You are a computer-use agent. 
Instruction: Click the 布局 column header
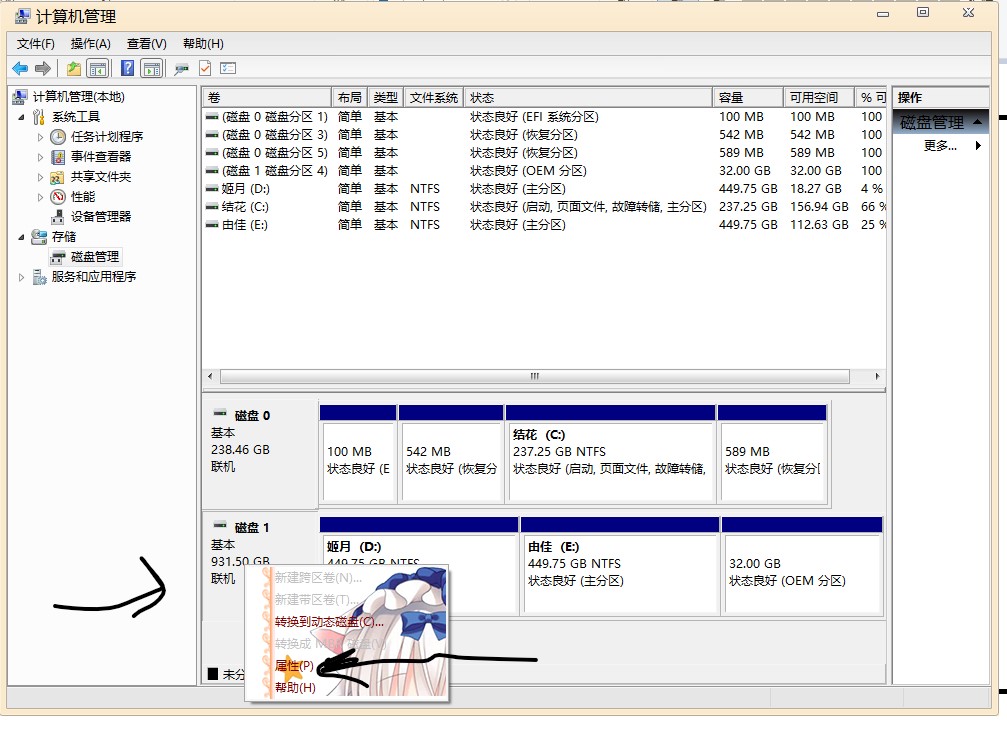349,98
